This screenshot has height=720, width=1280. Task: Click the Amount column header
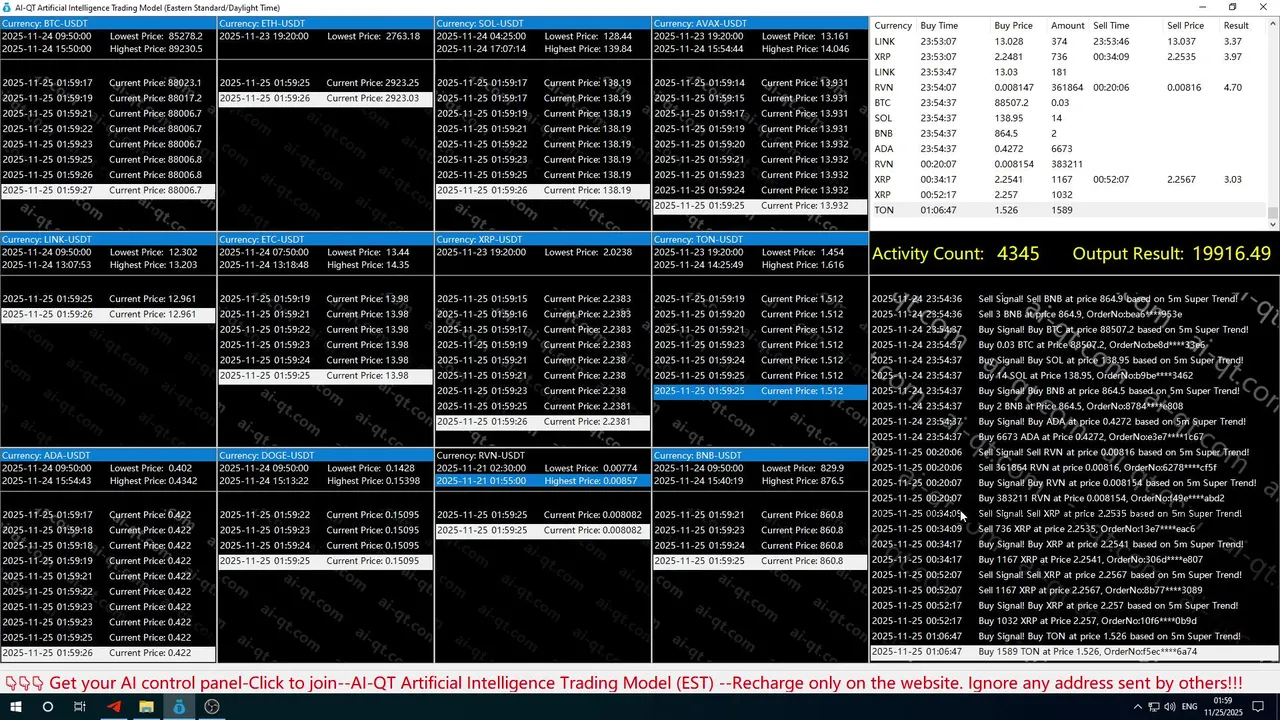[1067, 25]
